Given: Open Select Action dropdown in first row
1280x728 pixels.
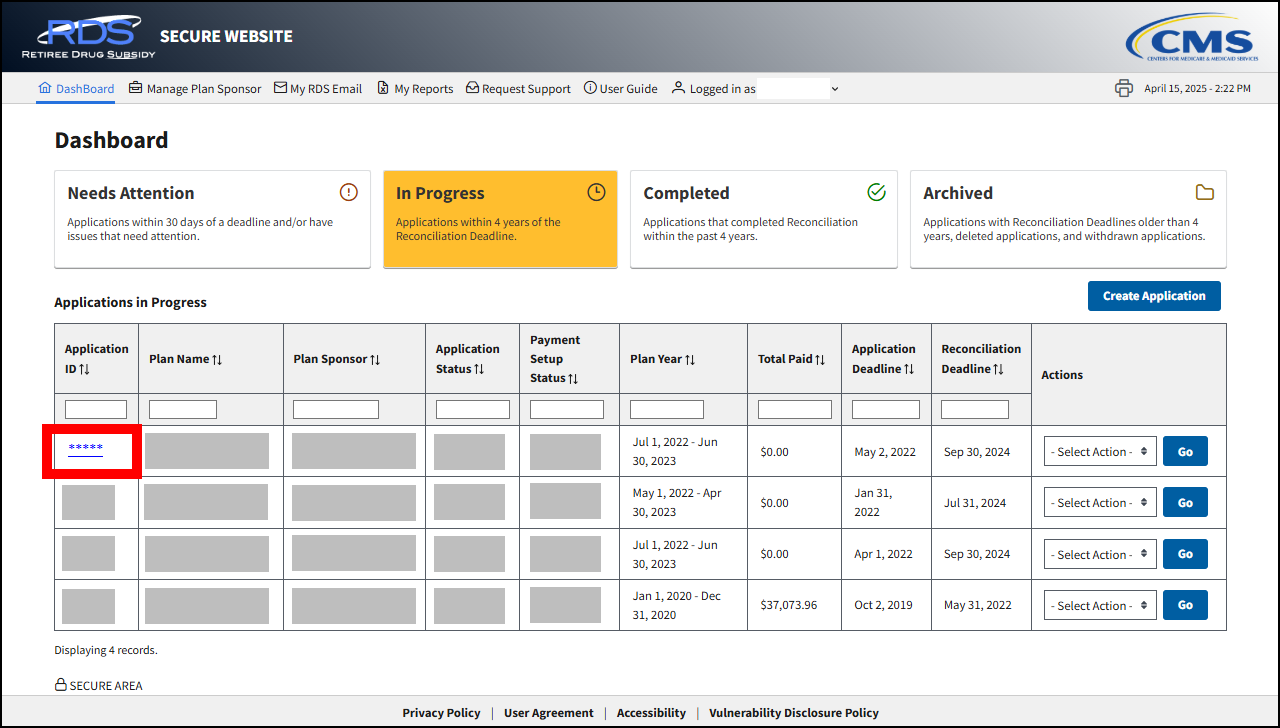Looking at the screenshot, I should [x=1100, y=452].
